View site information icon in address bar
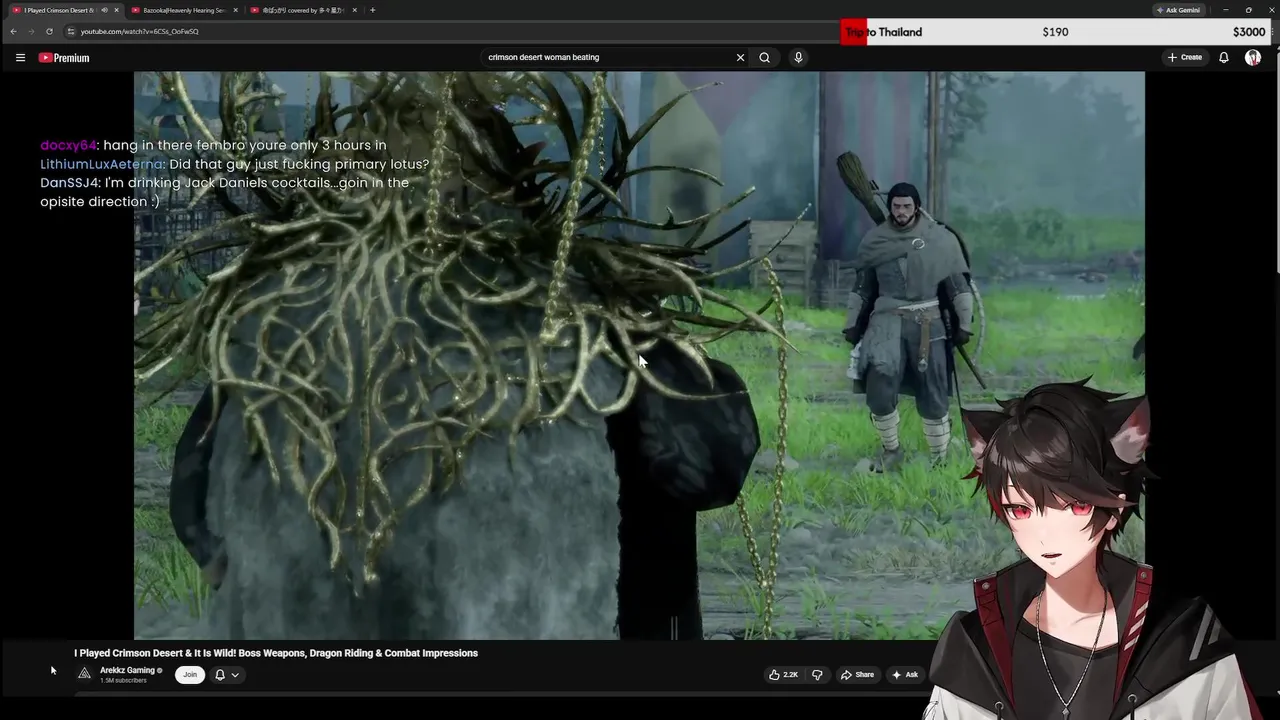1280x720 pixels. 71,31
